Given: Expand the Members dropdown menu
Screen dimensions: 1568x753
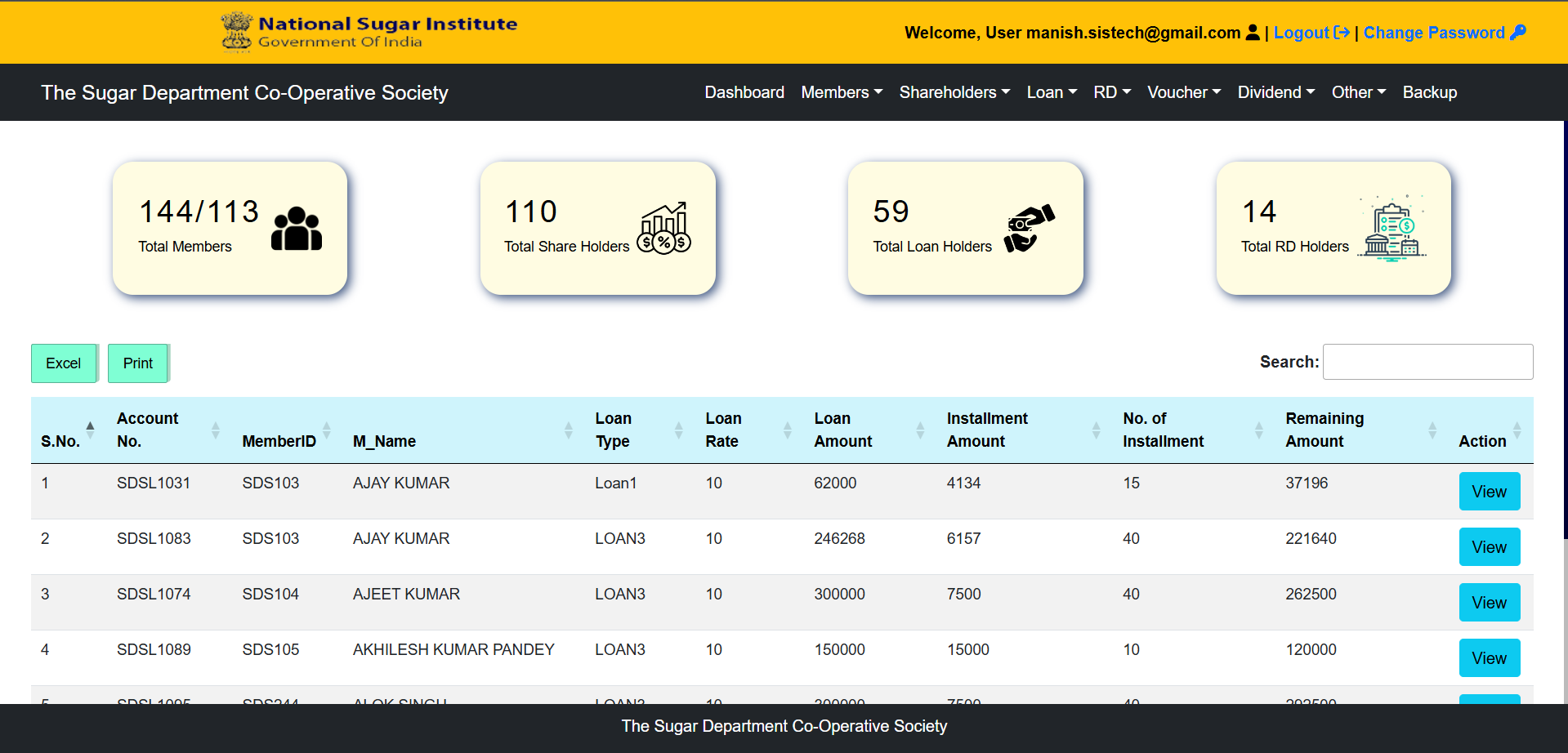Looking at the screenshot, I should pyautogui.click(x=842, y=92).
